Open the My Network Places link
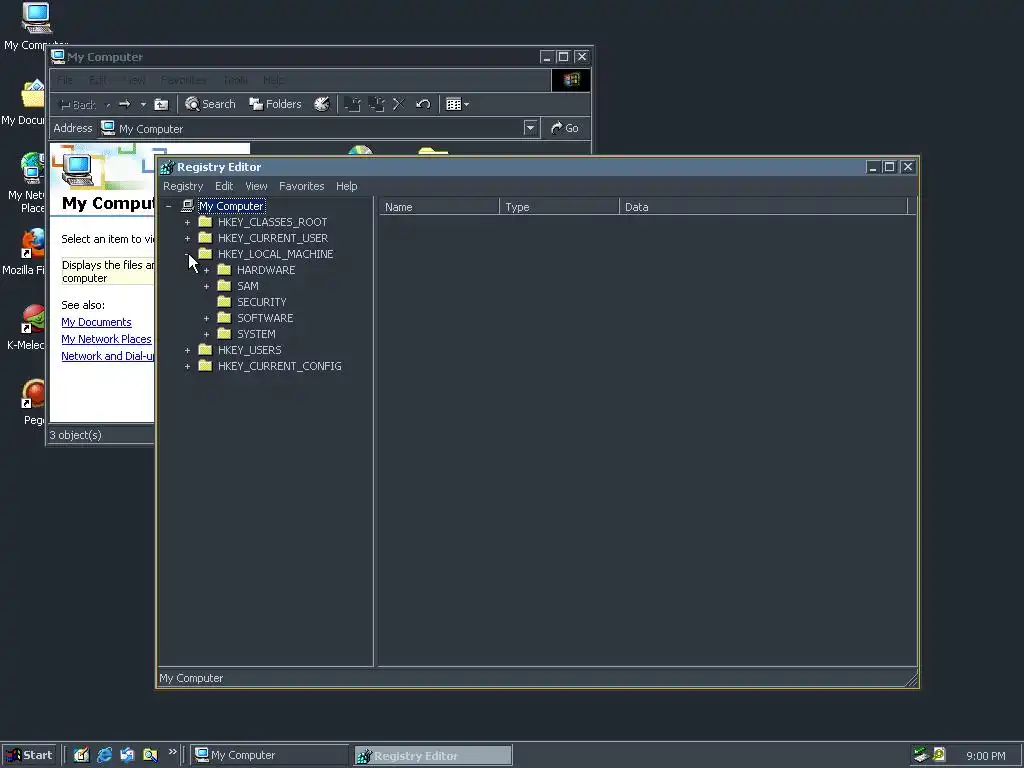Viewport: 1024px width, 768px height. (x=106, y=339)
